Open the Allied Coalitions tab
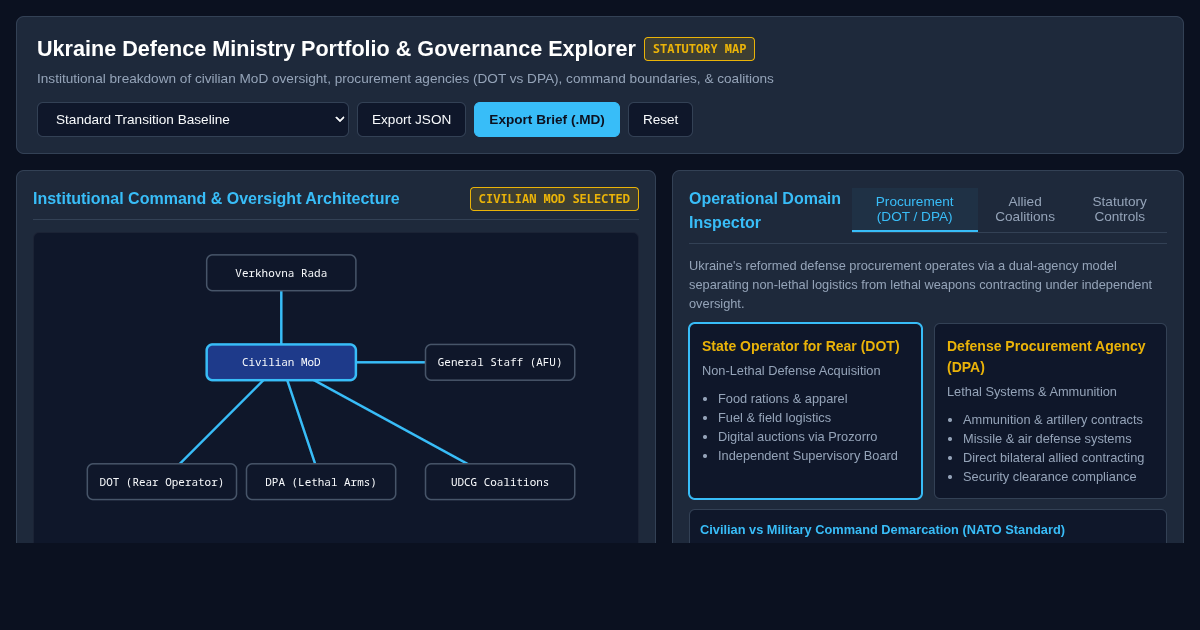The image size is (1200, 630). pos(1025,209)
